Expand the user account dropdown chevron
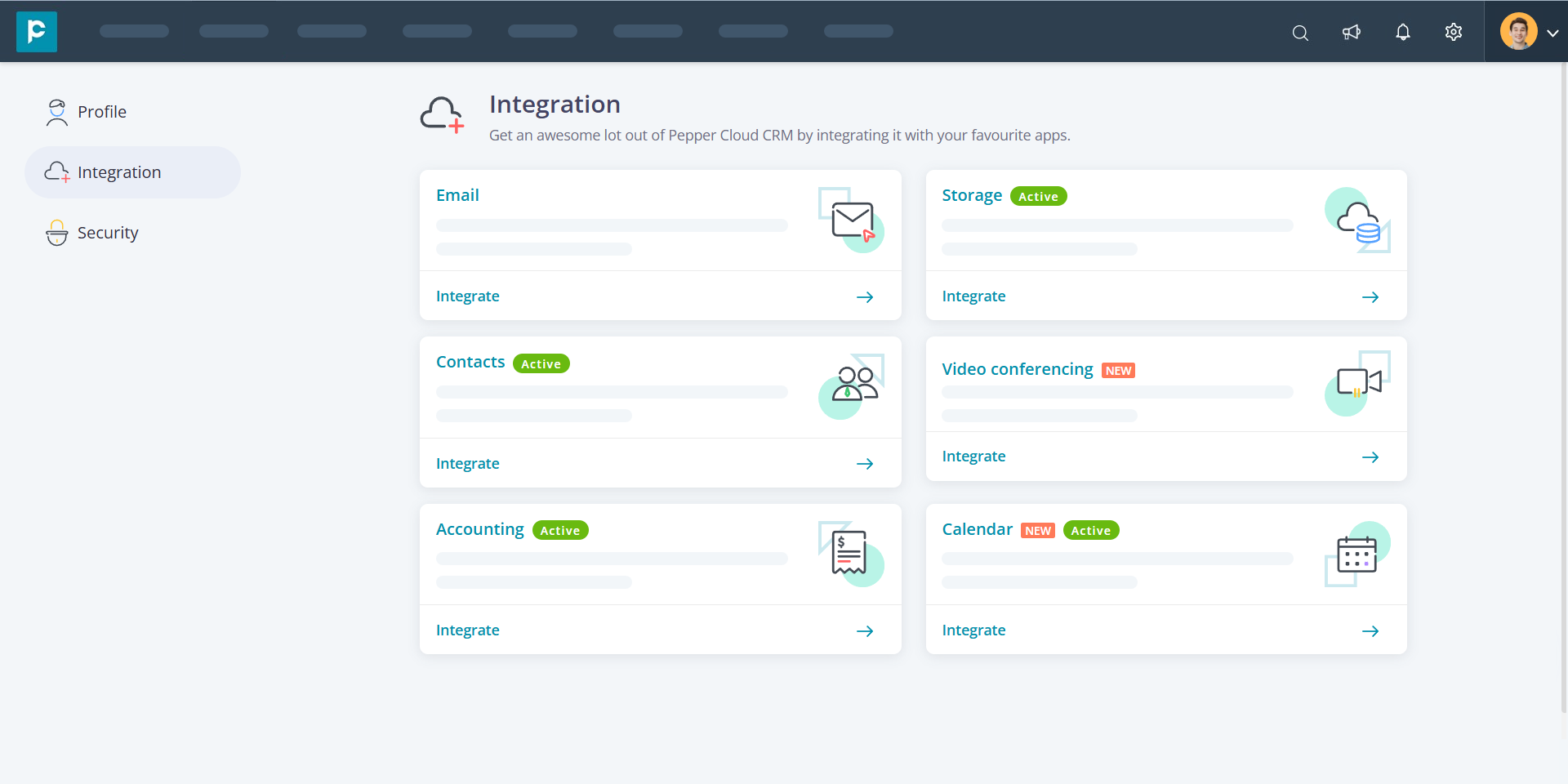This screenshot has width=1568, height=784. pyautogui.click(x=1552, y=33)
